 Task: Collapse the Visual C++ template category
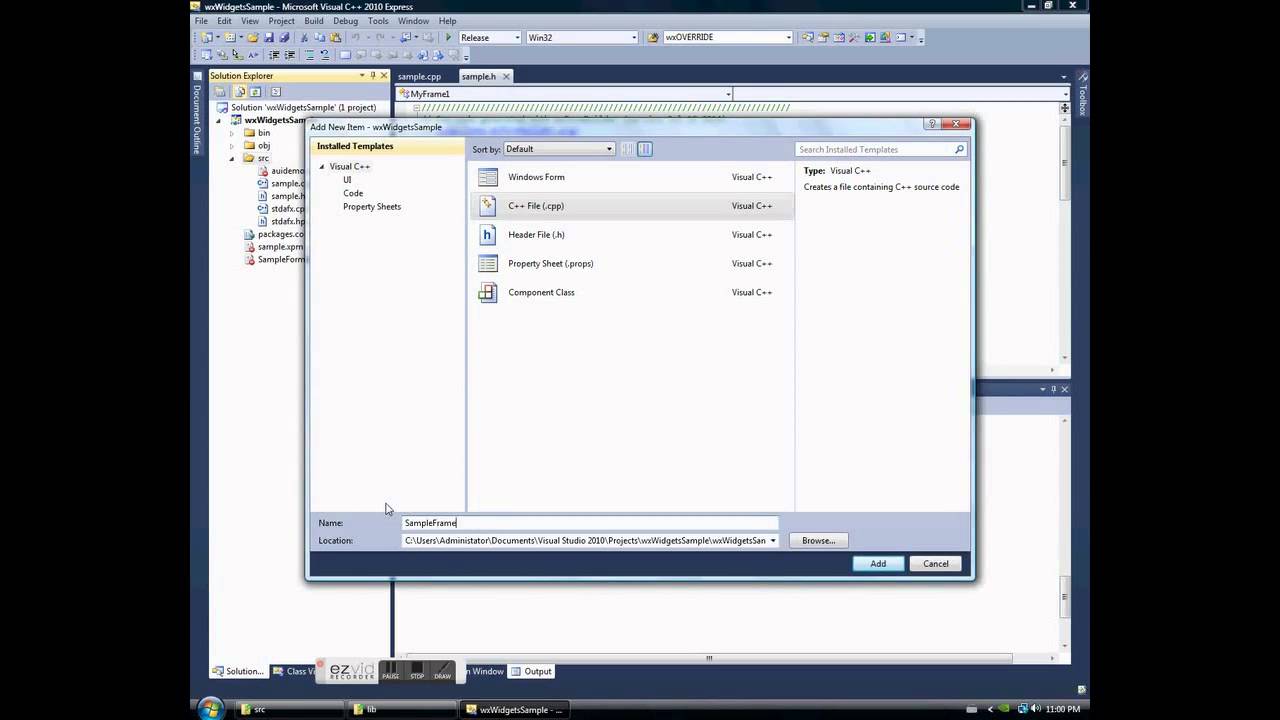[x=322, y=167]
